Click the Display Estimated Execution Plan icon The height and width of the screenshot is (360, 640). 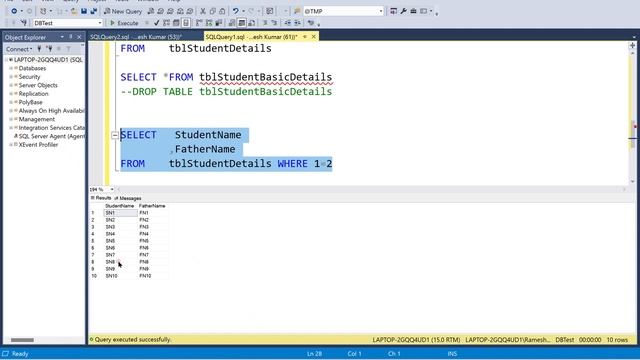point(166,23)
